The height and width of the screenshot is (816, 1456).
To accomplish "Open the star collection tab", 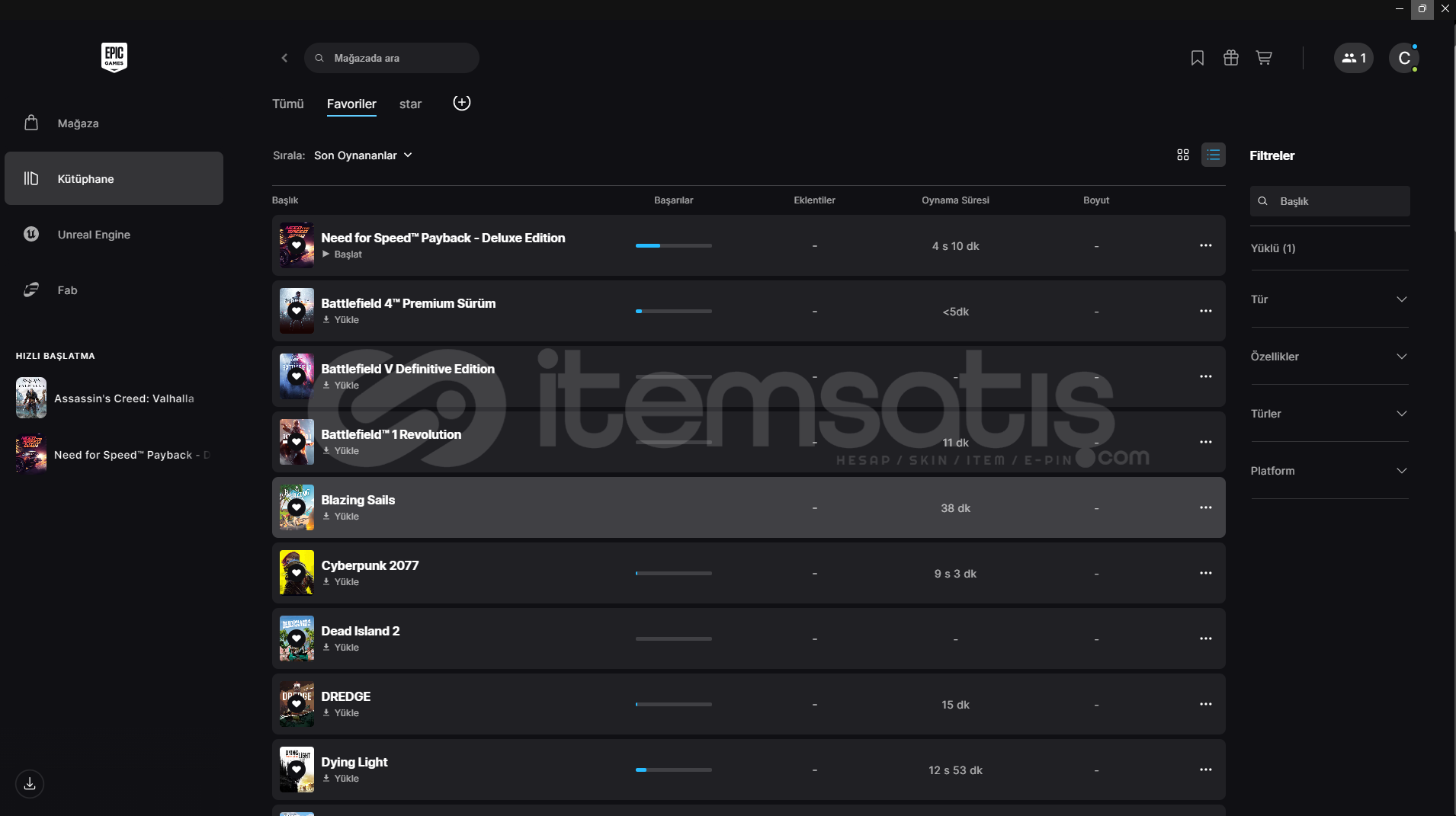I will click(x=410, y=104).
